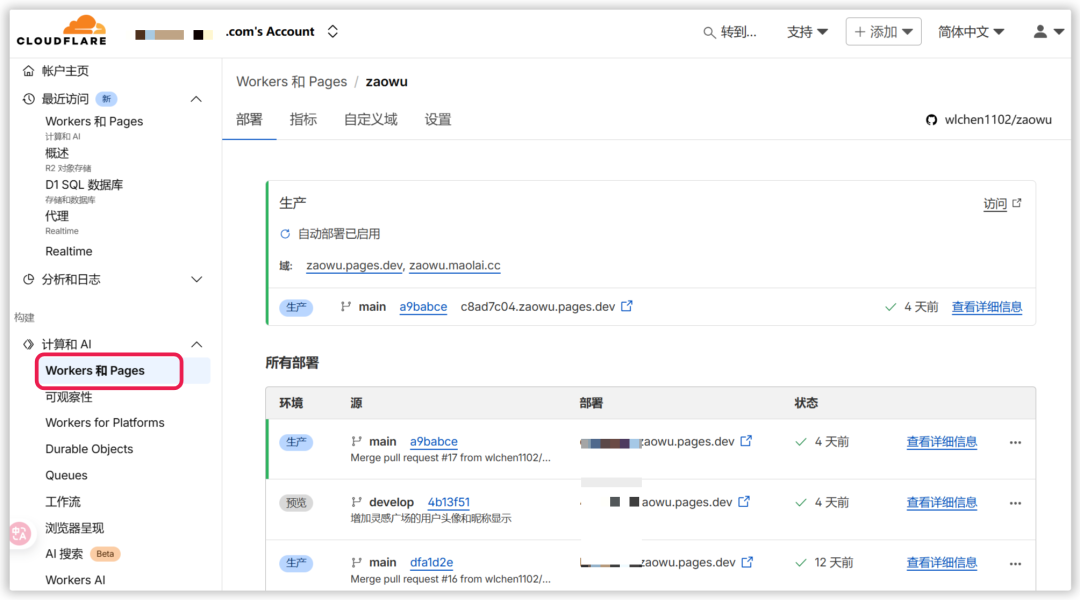Open Durable Objects in sidebar
This screenshot has height=600, width=1080.
90,449
